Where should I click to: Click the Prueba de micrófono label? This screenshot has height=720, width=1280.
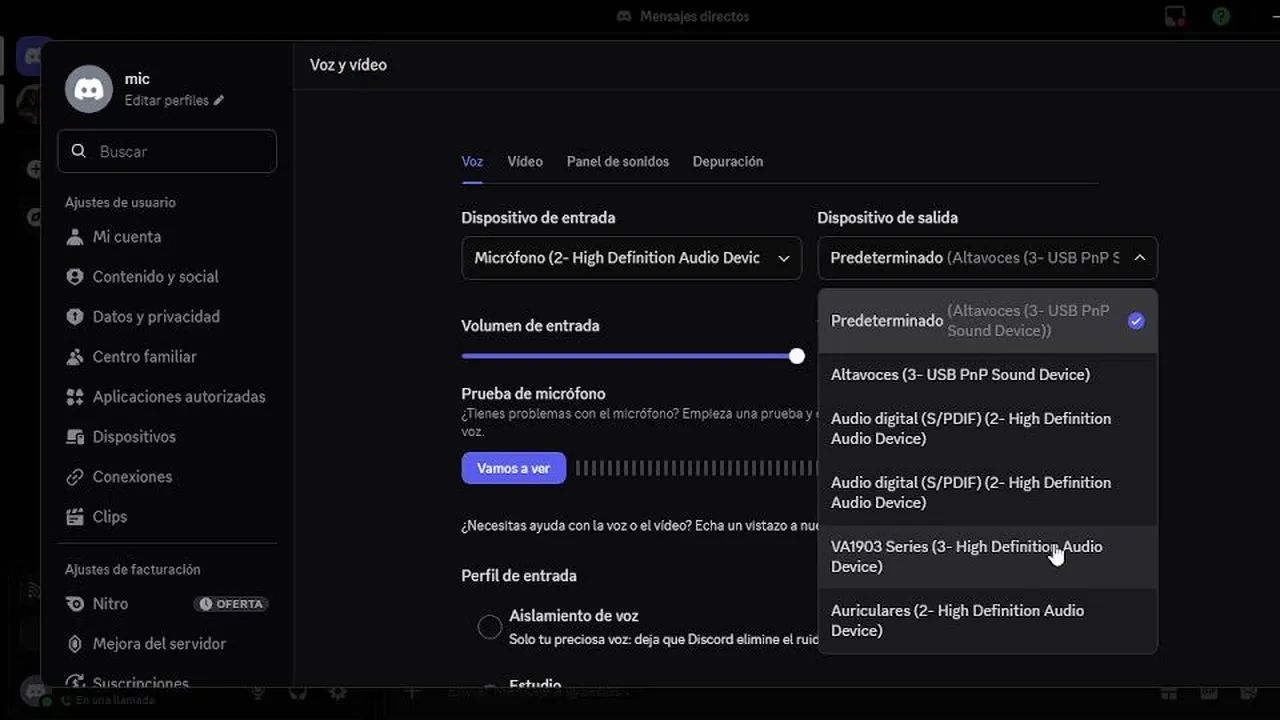pos(533,394)
